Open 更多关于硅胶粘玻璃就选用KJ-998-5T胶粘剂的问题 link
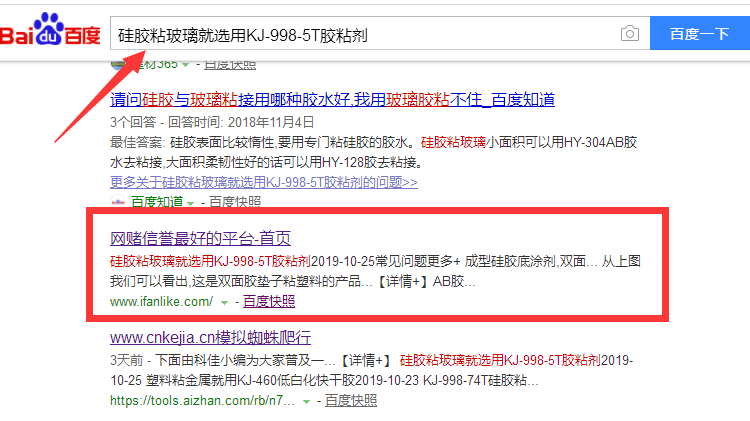The image size is (750, 421). point(264,182)
